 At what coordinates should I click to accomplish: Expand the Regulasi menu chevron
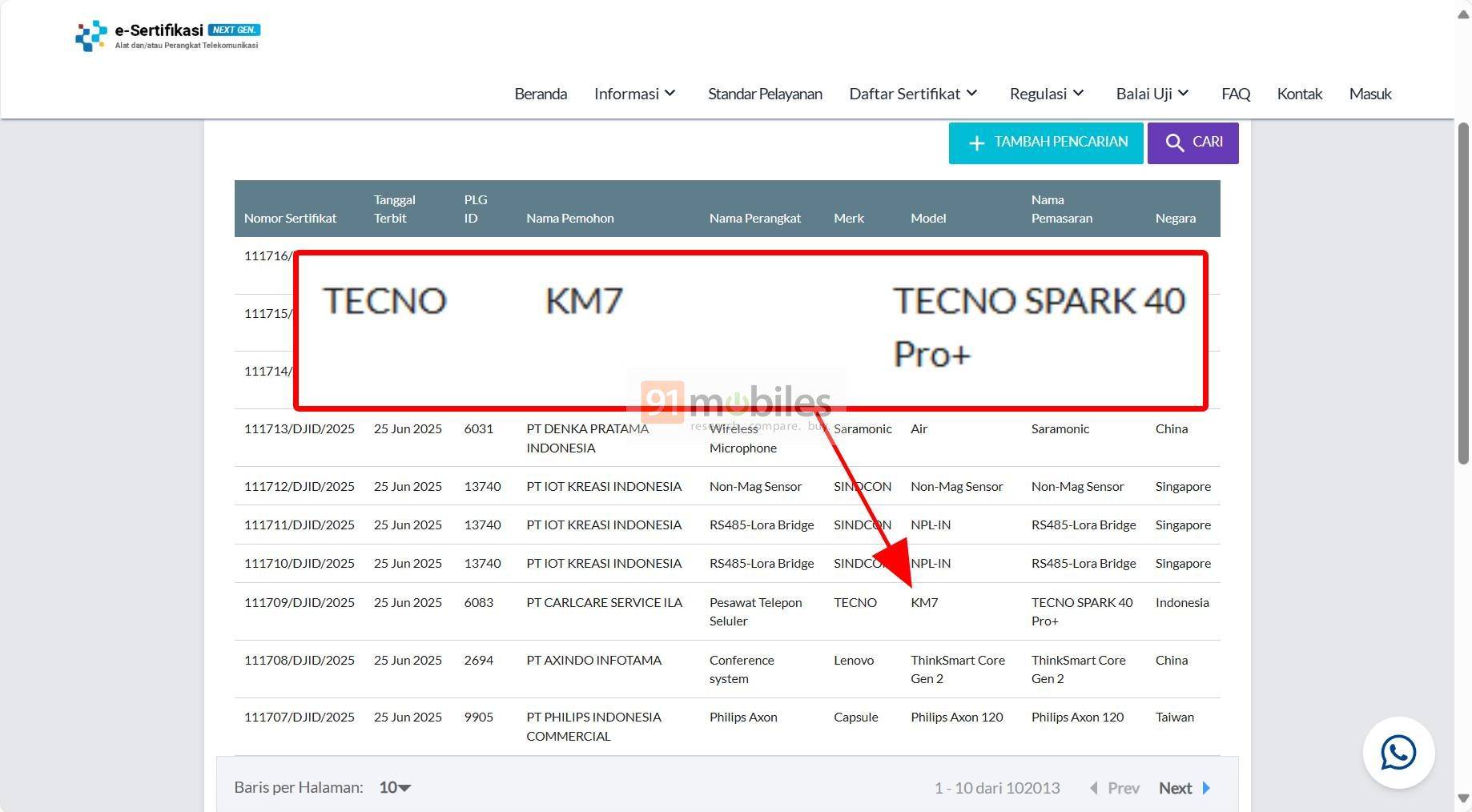[x=1078, y=94]
